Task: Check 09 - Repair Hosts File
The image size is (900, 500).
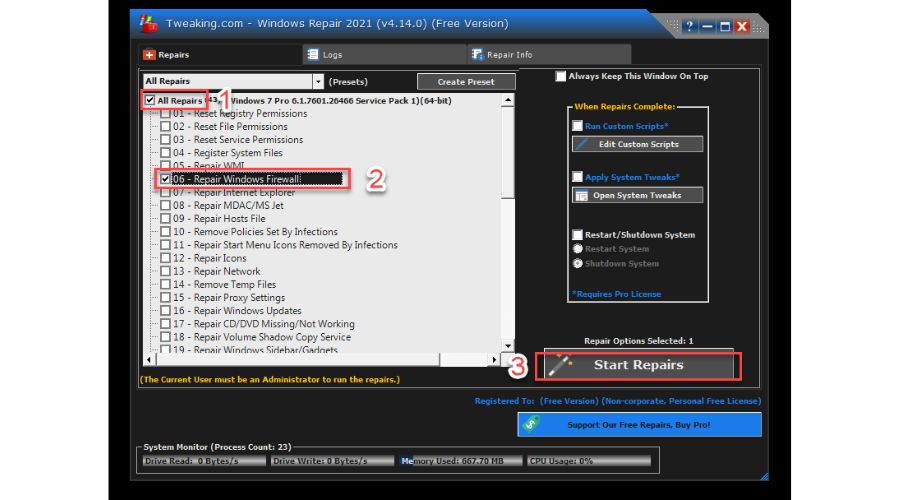Action: (165, 219)
